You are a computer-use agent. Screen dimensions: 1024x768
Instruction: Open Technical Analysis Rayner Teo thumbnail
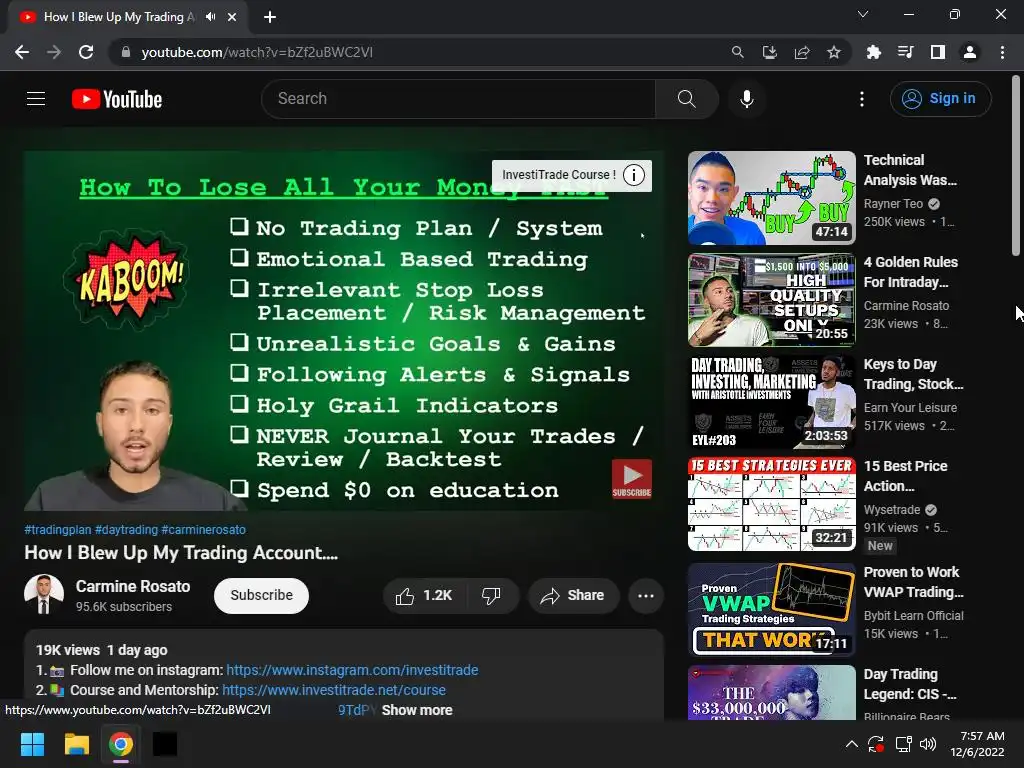[771, 198]
